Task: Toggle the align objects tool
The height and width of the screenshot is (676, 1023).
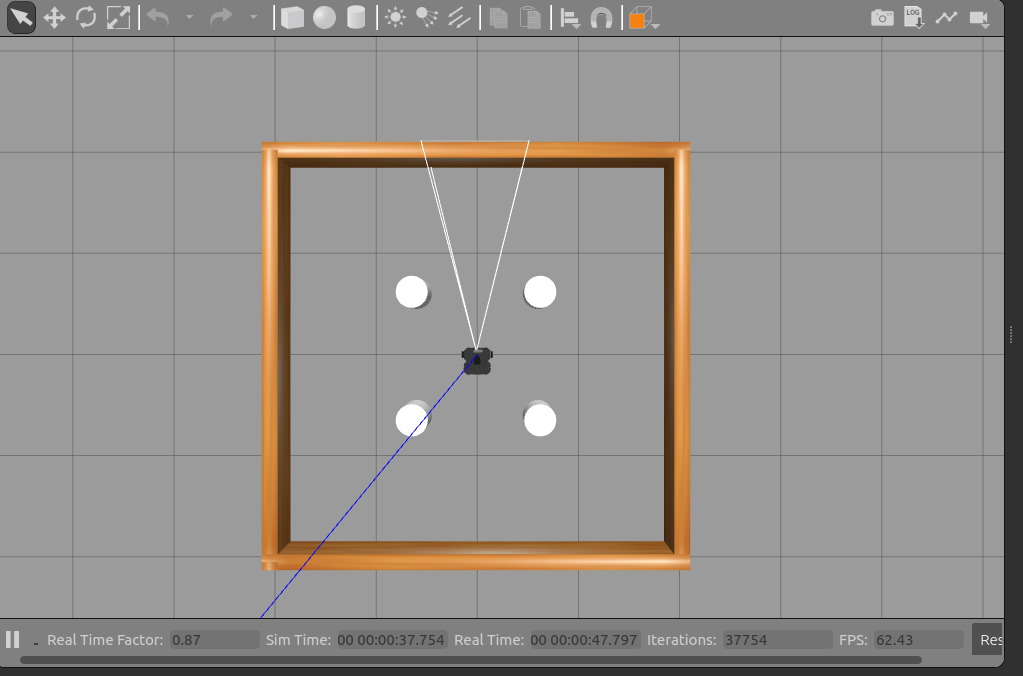Action: (x=569, y=18)
